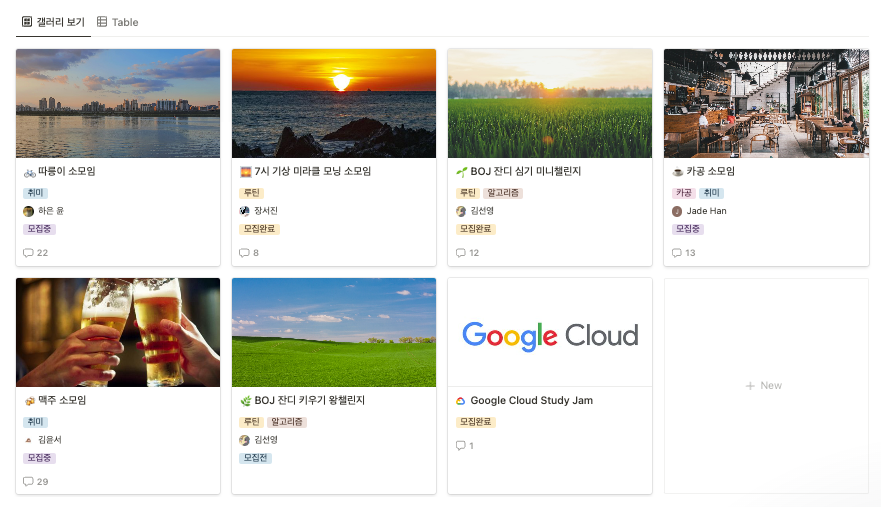Add a new gallery card with + New
The image size is (881, 507).
[x=764, y=386]
